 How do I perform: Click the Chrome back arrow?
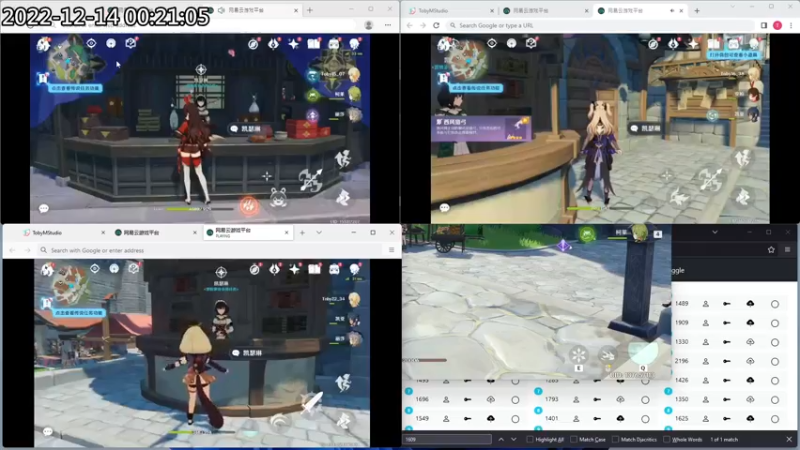tap(410, 25)
